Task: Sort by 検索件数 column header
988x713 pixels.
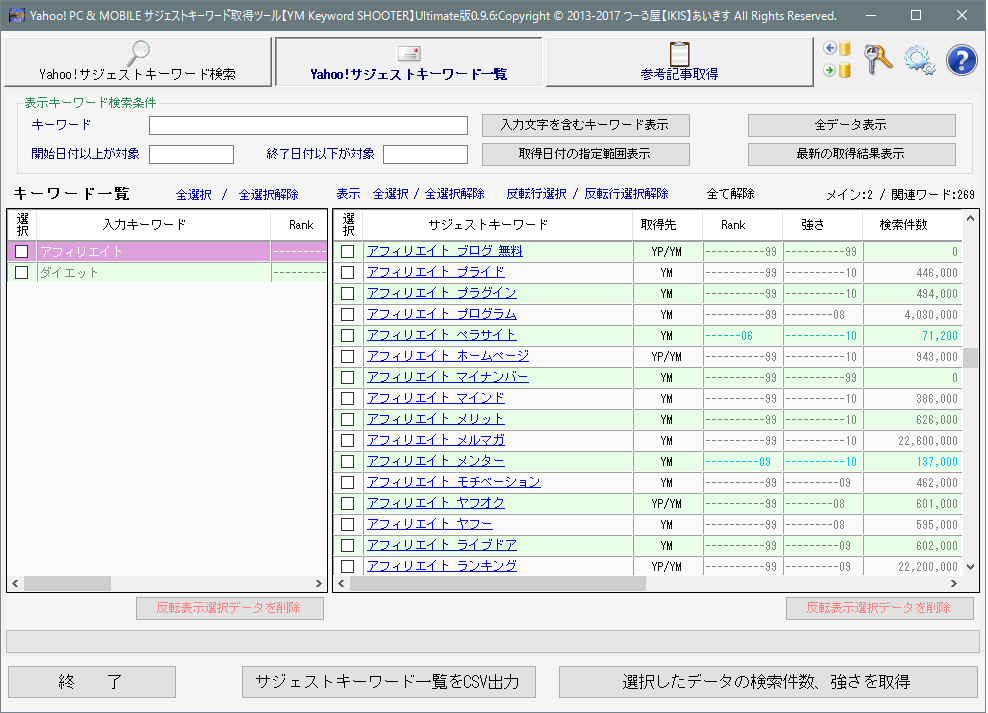Action: [912, 225]
